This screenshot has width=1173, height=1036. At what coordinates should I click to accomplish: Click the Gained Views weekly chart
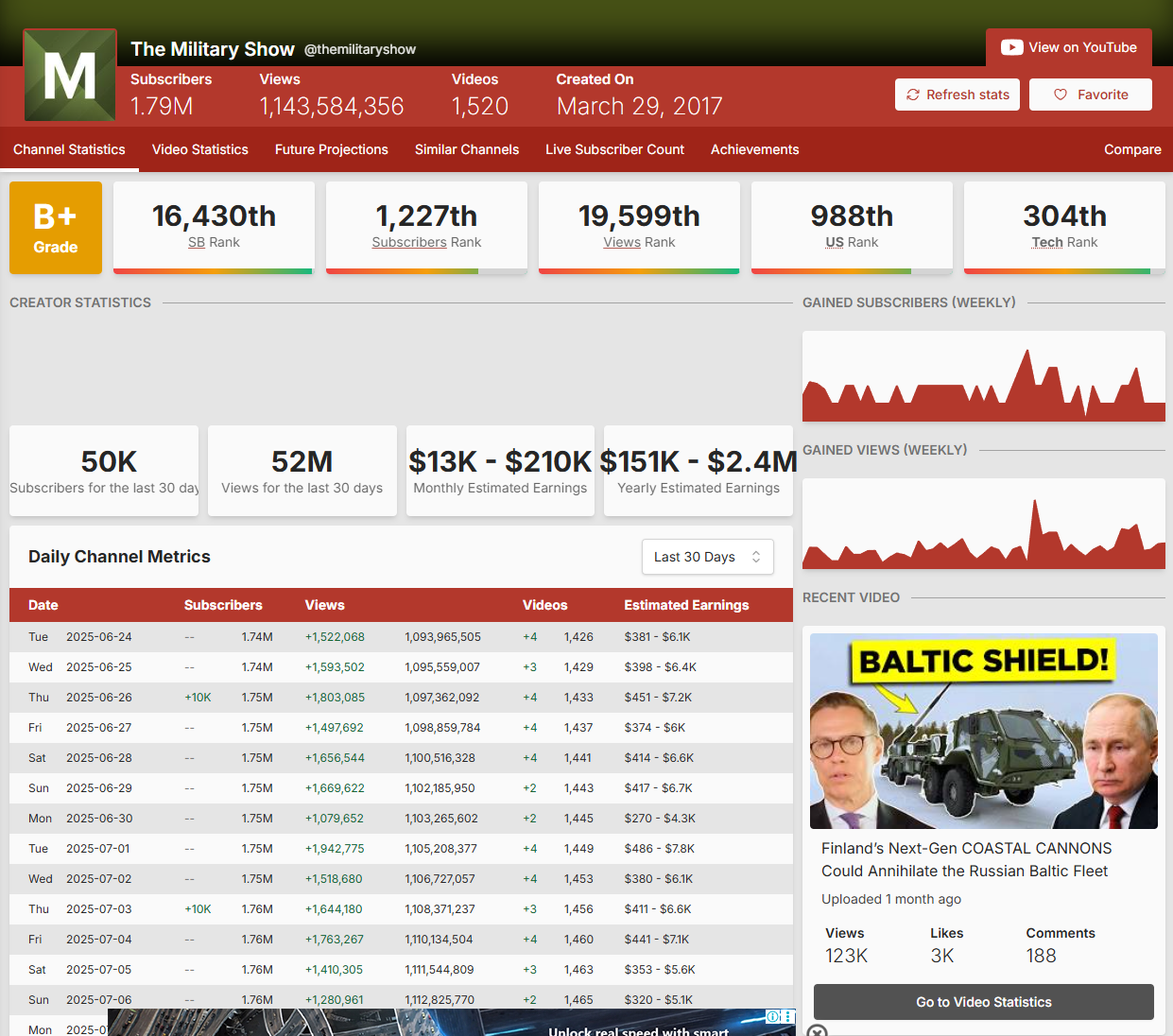pyautogui.click(x=984, y=524)
